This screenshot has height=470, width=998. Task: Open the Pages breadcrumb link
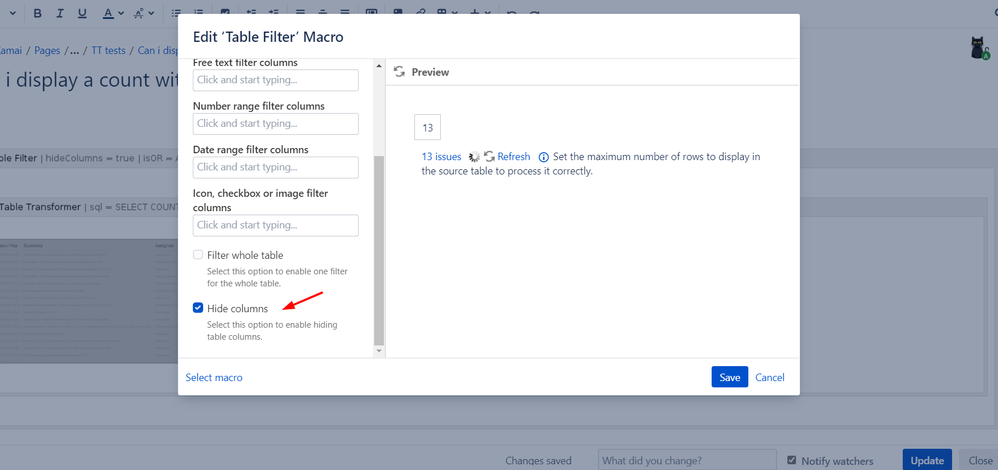coord(47,50)
